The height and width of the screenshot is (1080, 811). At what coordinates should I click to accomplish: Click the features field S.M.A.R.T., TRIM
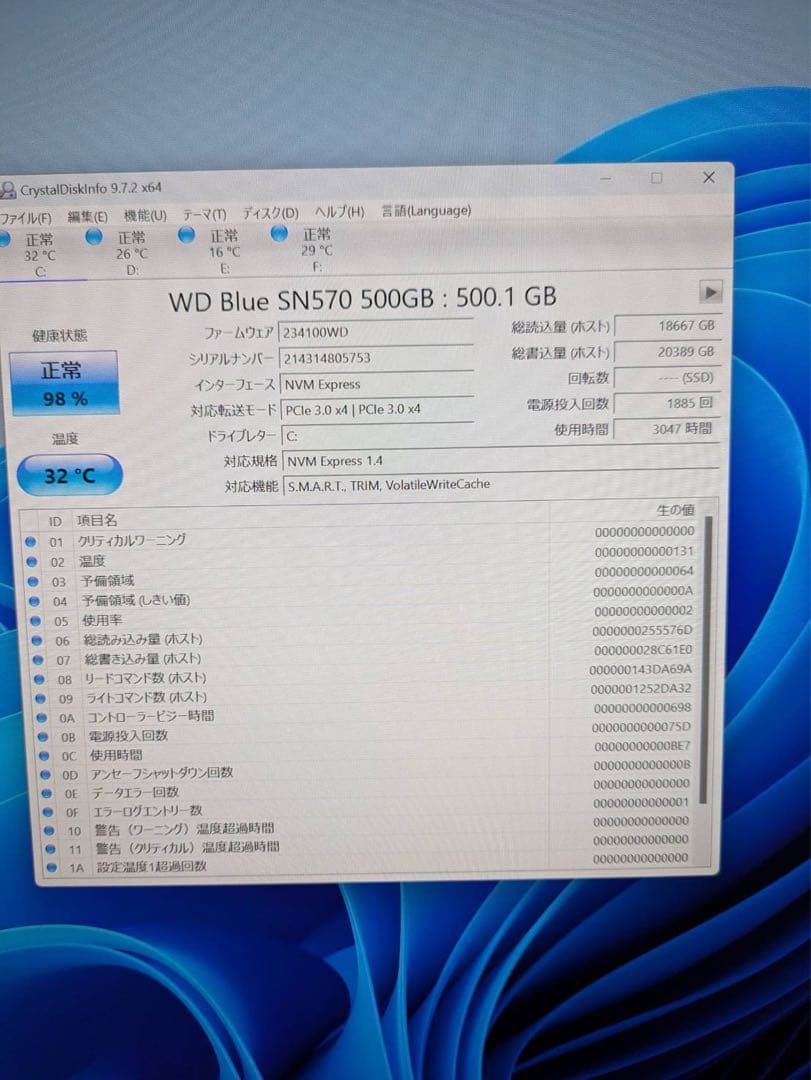(x=501, y=485)
